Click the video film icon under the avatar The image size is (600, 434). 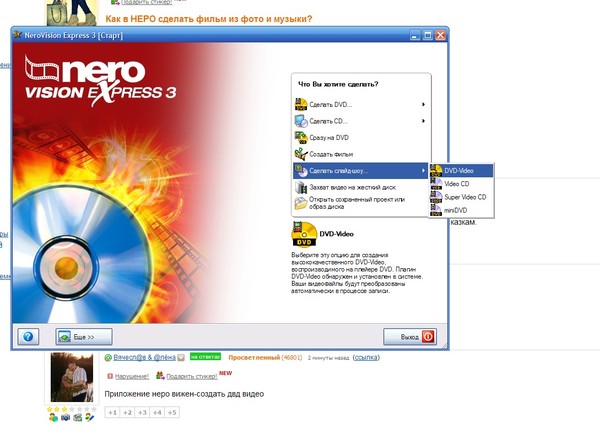[78, 418]
